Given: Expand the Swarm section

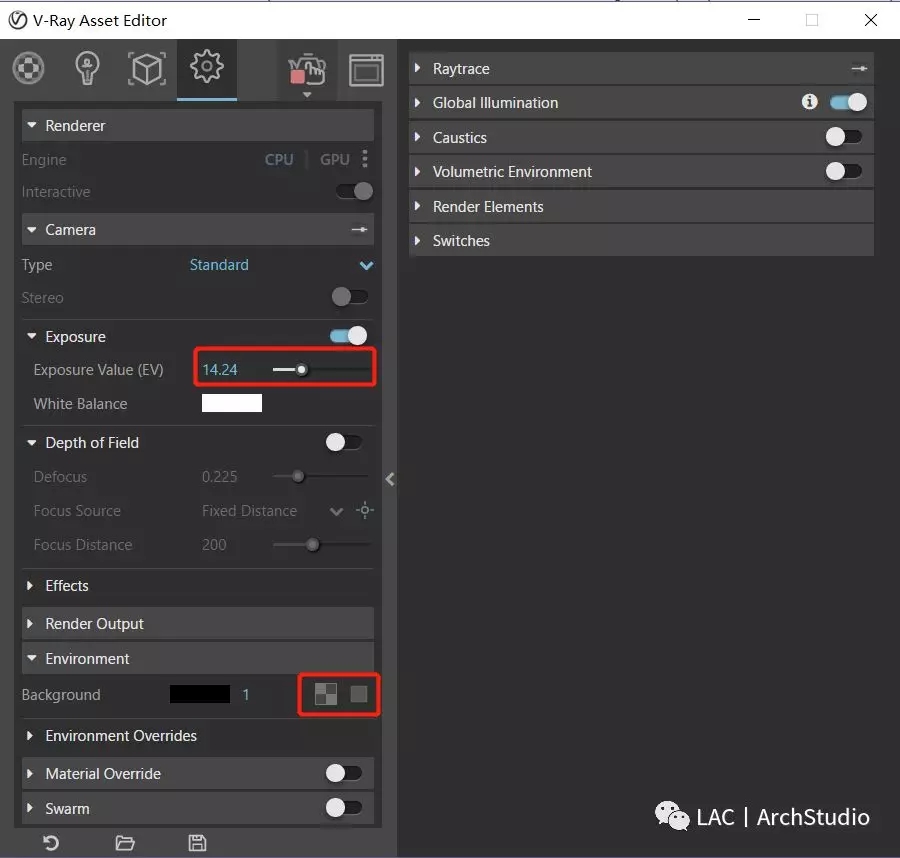Looking at the screenshot, I should coord(30,808).
